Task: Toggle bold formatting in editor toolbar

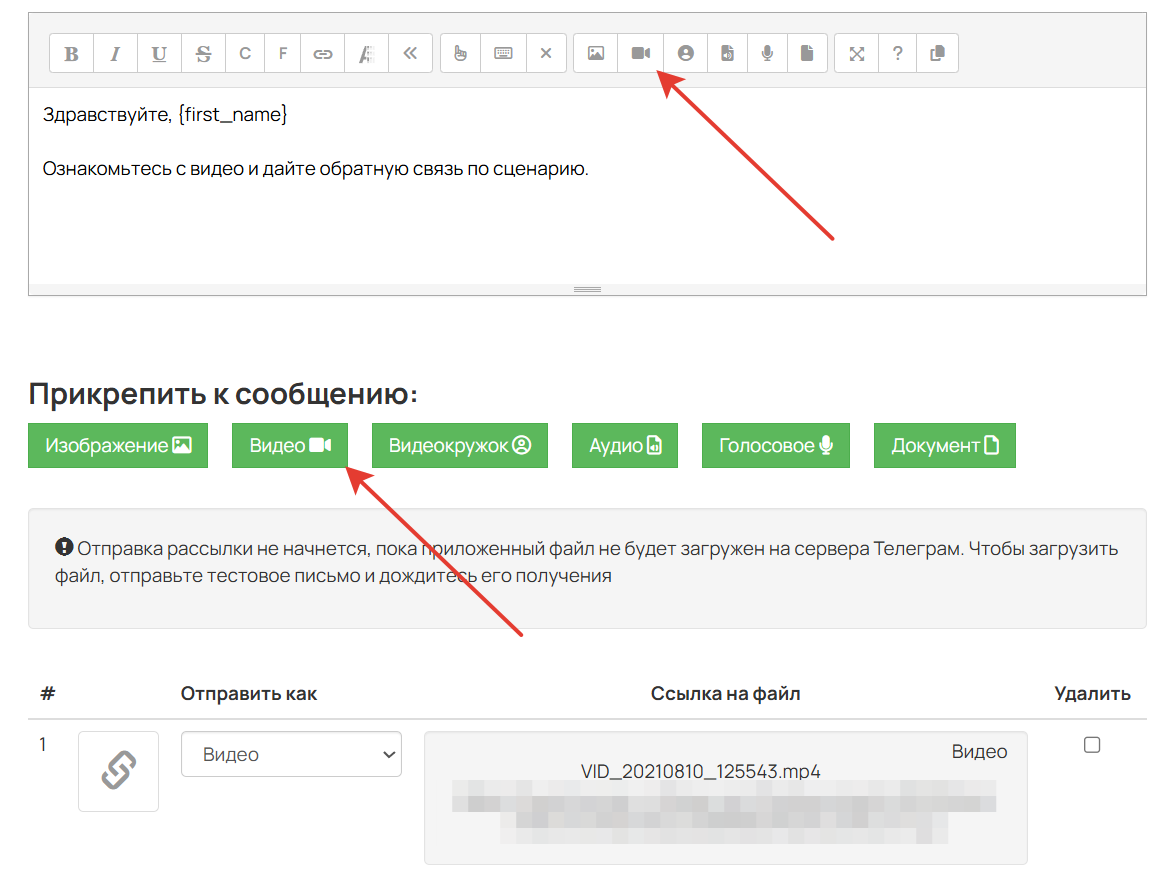Action: (71, 53)
